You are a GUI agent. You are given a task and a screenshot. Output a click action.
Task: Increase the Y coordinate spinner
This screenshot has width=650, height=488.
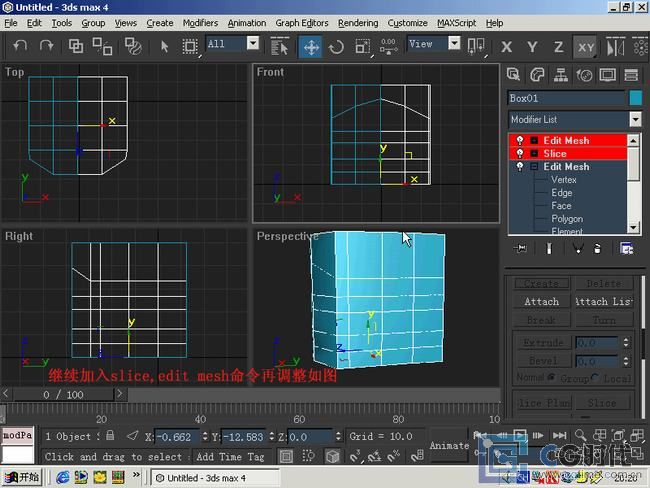click(x=272, y=433)
